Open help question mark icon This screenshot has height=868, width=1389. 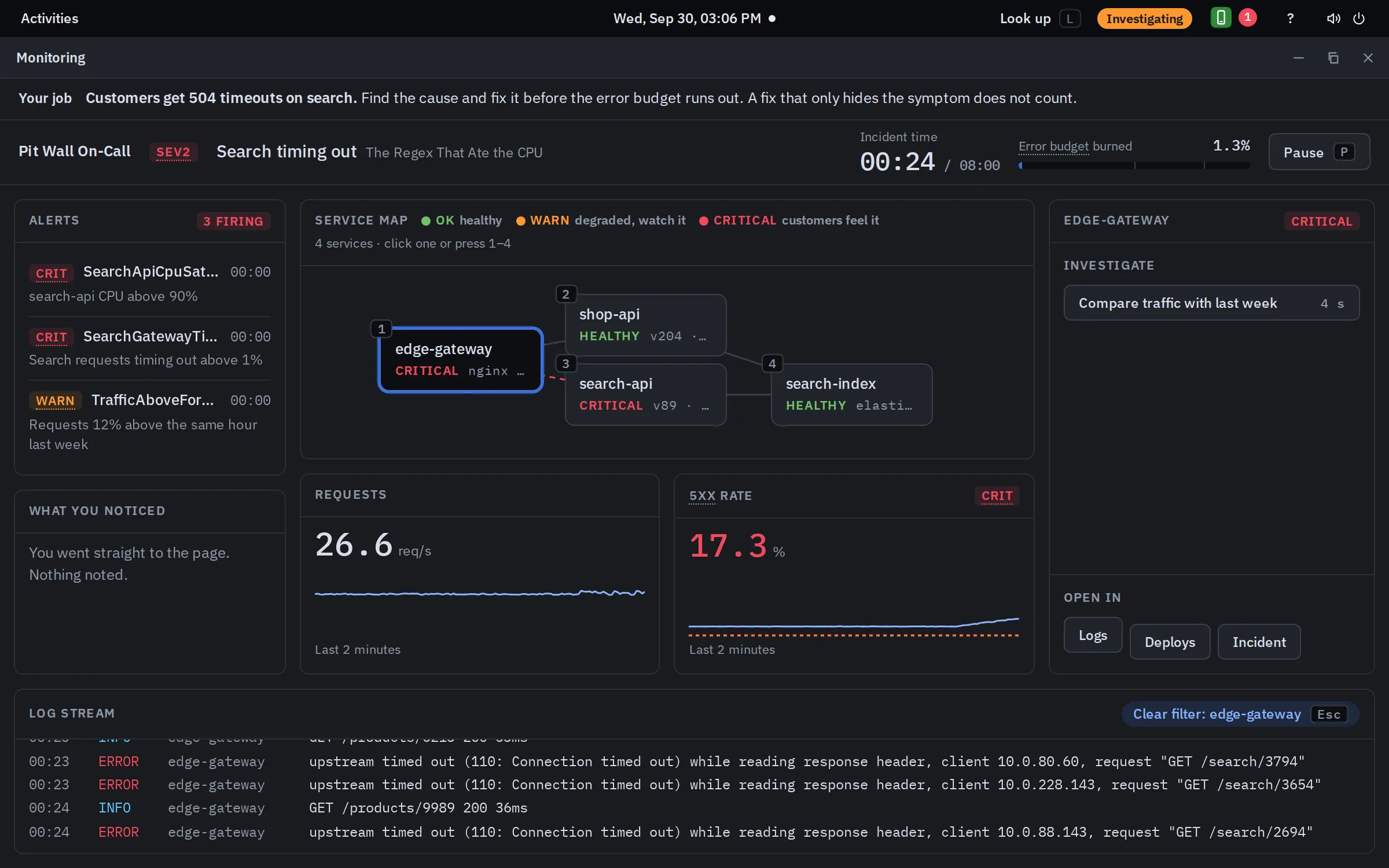pos(1290,19)
